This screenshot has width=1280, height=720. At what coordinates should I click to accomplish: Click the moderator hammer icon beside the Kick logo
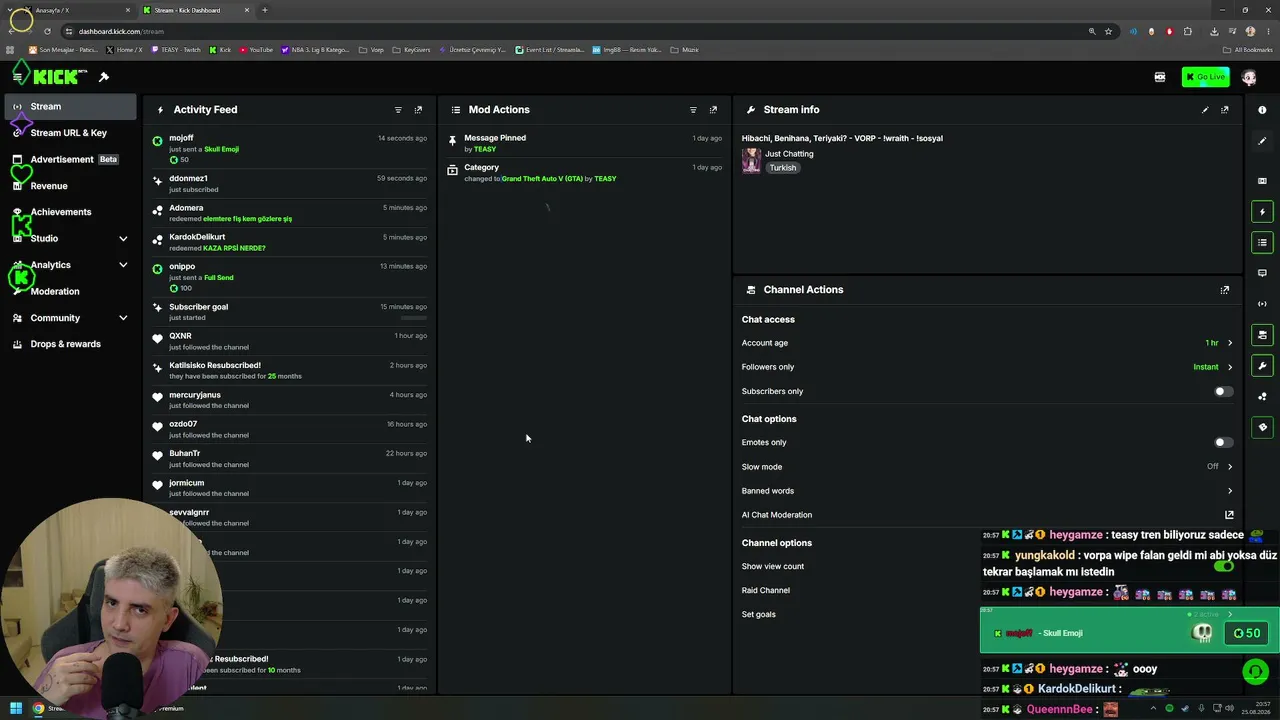pos(103,77)
